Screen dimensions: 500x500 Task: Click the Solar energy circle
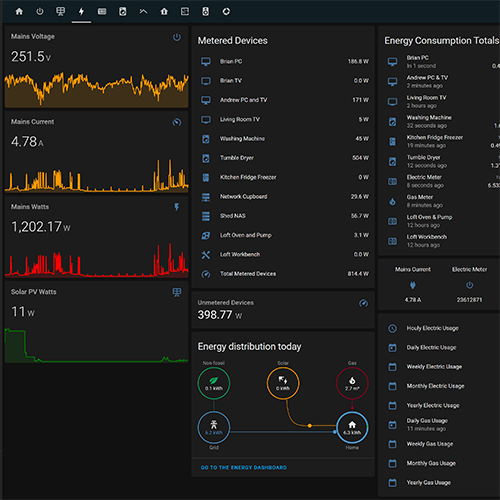283,383
